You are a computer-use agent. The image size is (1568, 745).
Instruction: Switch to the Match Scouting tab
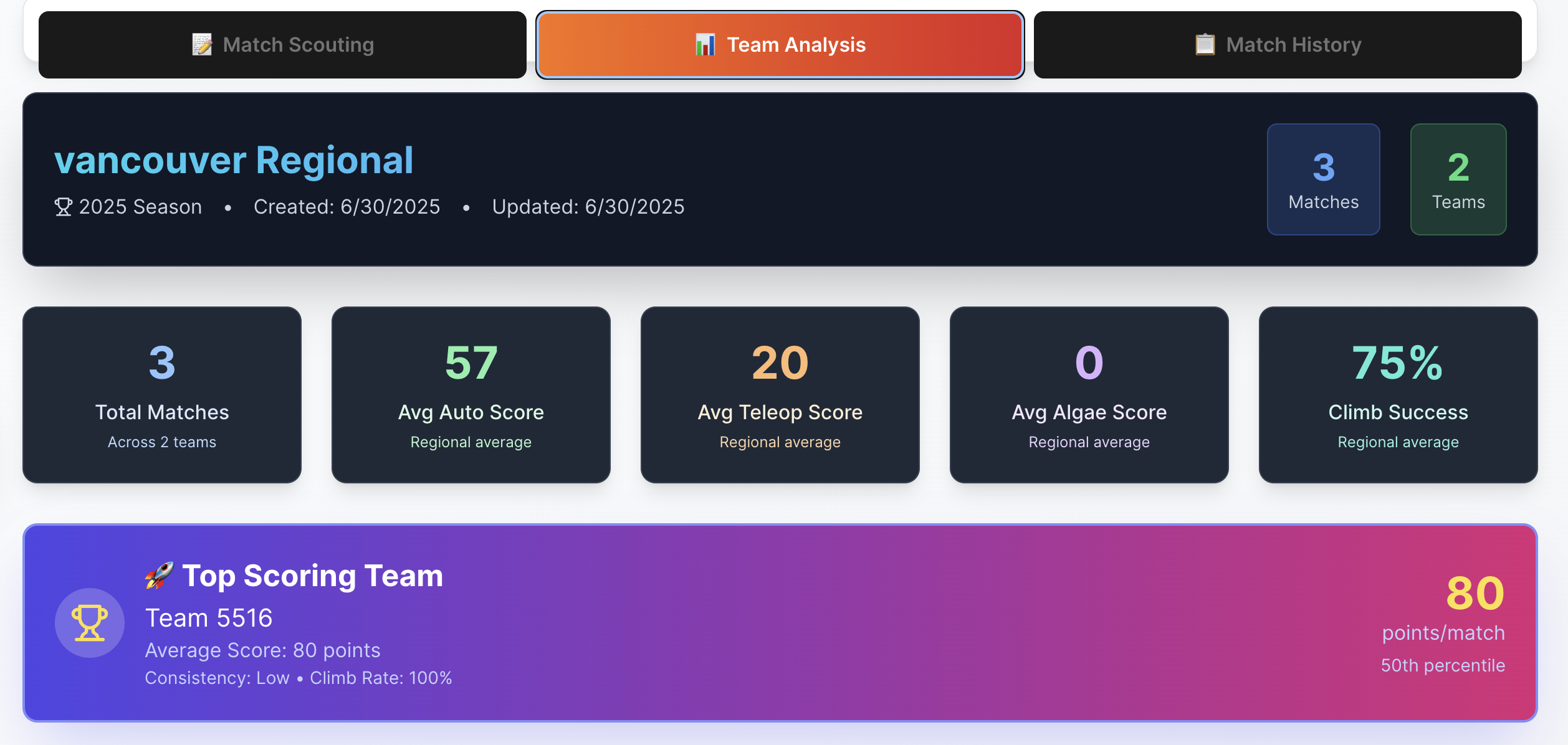point(282,45)
